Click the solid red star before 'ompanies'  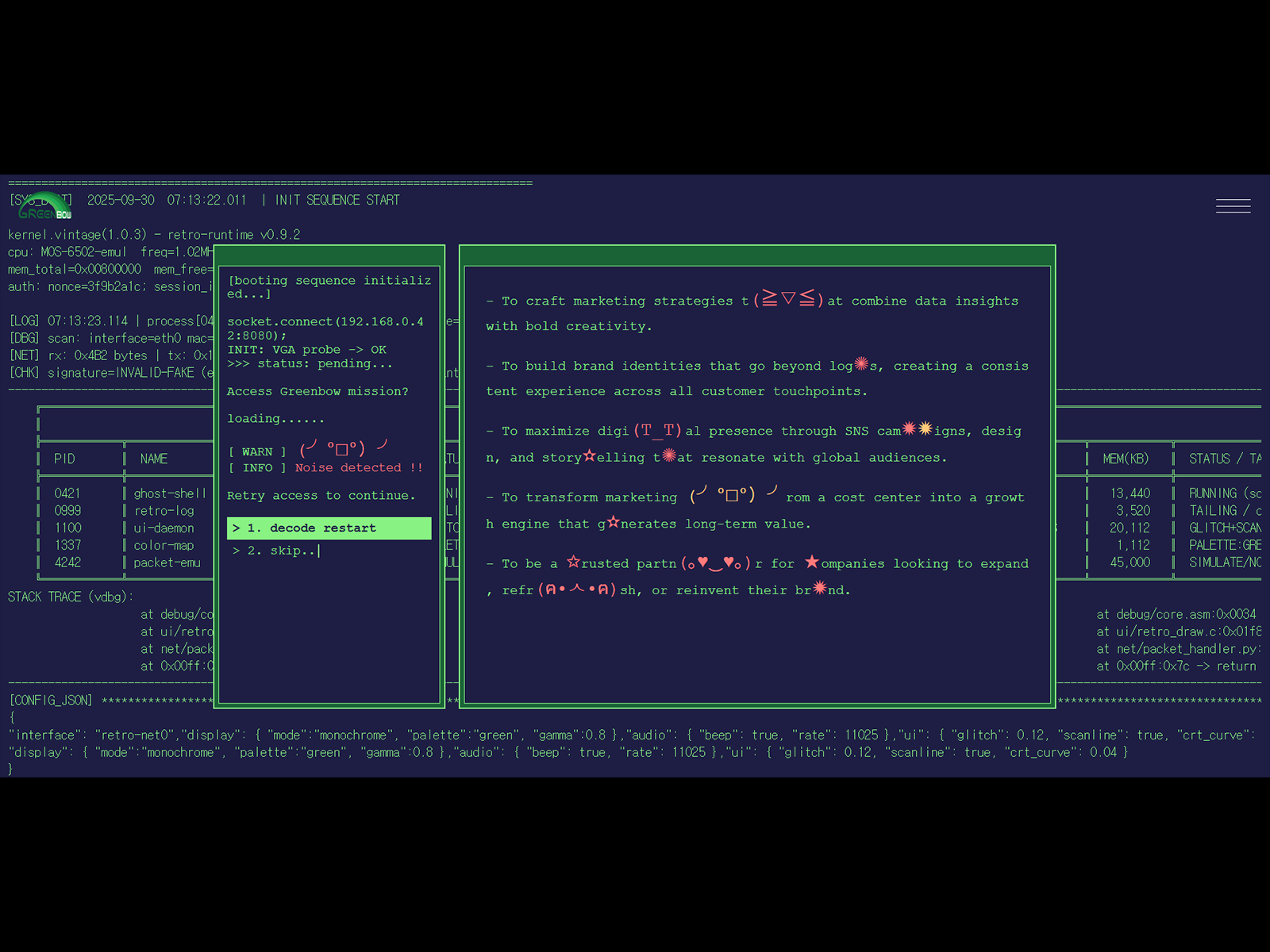(x=811, y=562)
